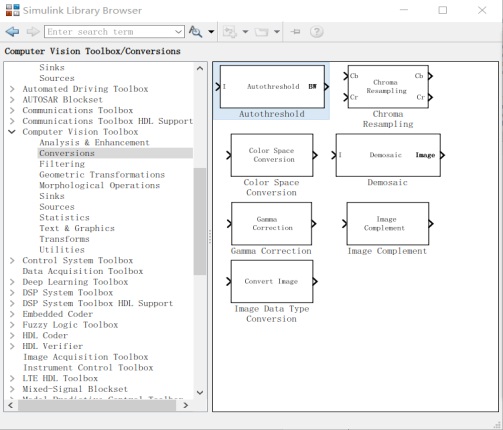This screenshot has width=503, height=430.
Task: Expand DSP System Toolbox HDL Support node
Action: [x=12, y=303]
